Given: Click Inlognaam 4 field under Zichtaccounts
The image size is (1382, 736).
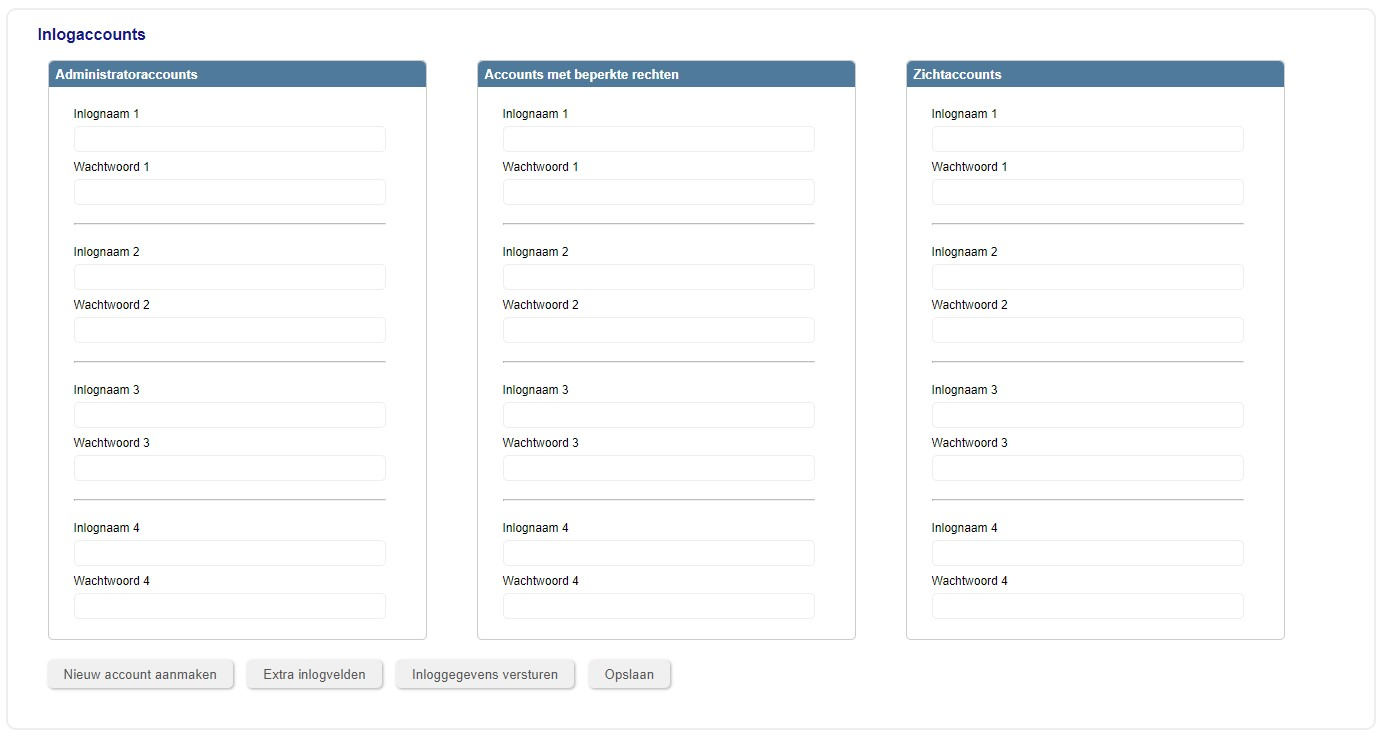Looking at the screenshot, I should [1088, 553].
